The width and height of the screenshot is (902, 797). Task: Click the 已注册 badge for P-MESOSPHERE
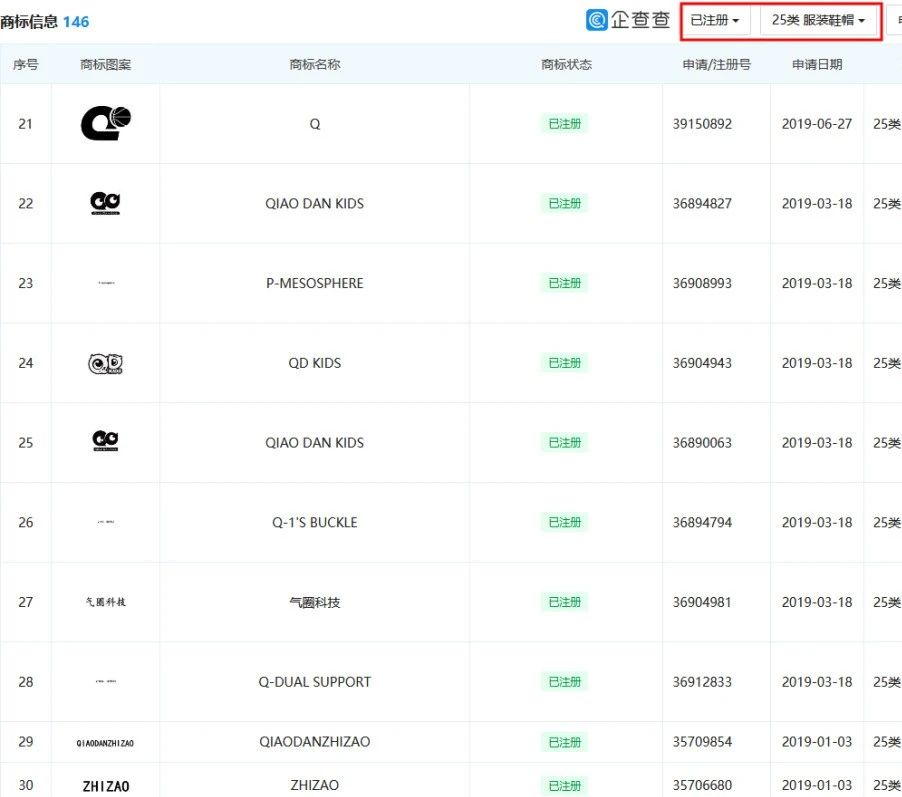point(564,283)
